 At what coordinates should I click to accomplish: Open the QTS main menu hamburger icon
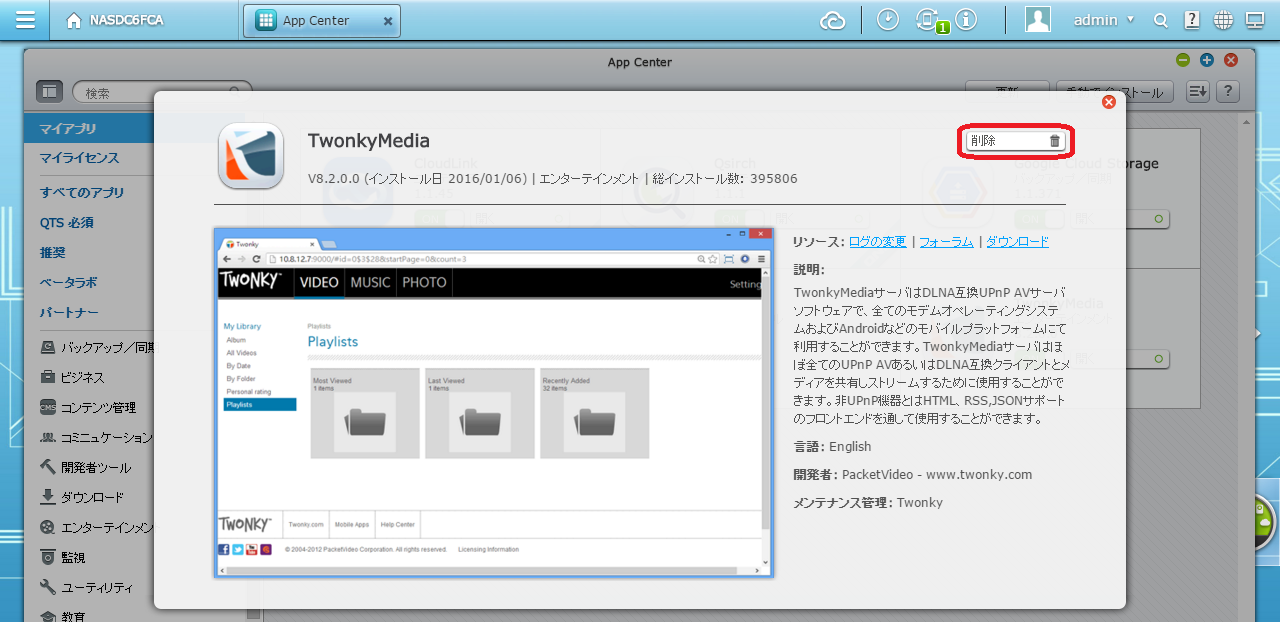coord(26,20)
